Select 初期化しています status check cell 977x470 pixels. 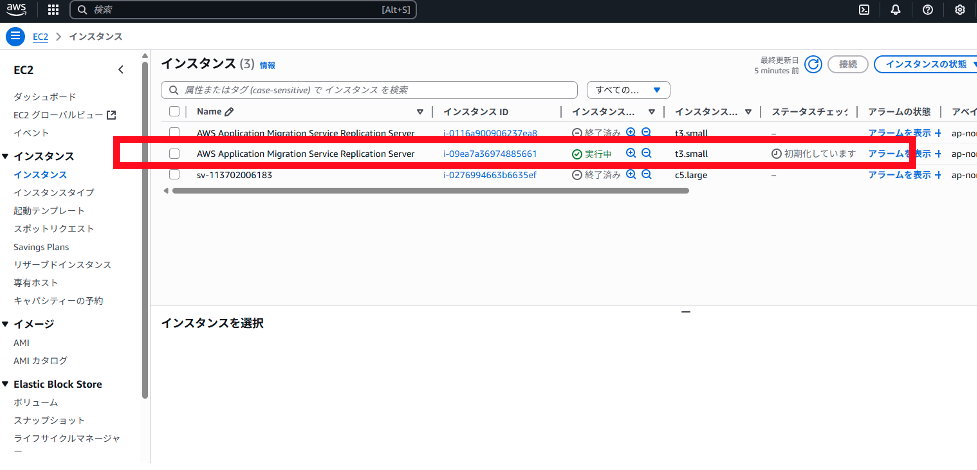coord(814,154)
